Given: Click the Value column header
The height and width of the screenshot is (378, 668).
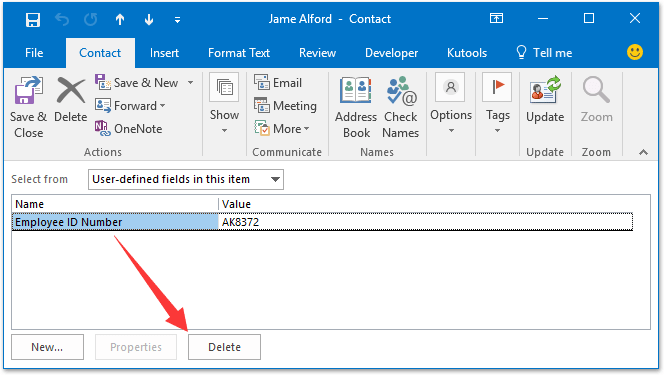Looking at the screenshot, I should click(x=435, y=204).
